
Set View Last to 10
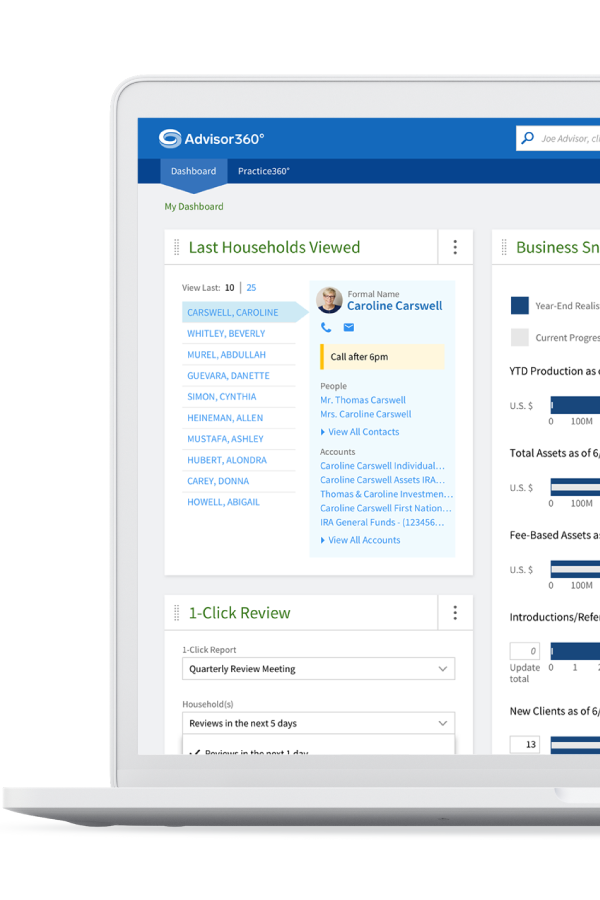tap(230, 288)
